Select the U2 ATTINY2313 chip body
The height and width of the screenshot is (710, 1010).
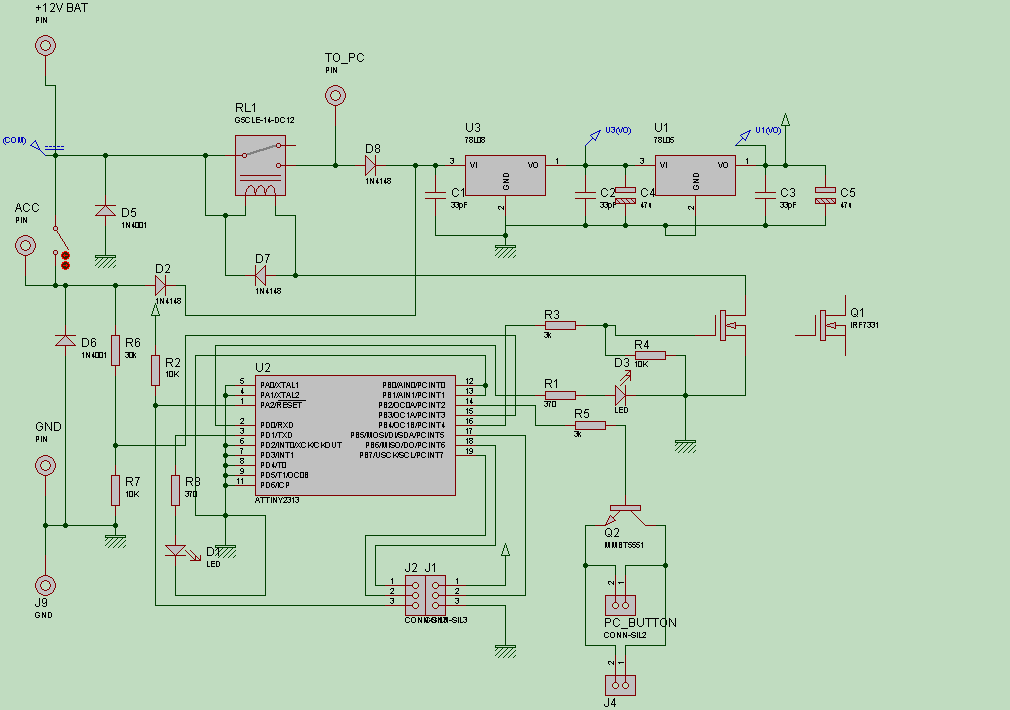point(356,436)
